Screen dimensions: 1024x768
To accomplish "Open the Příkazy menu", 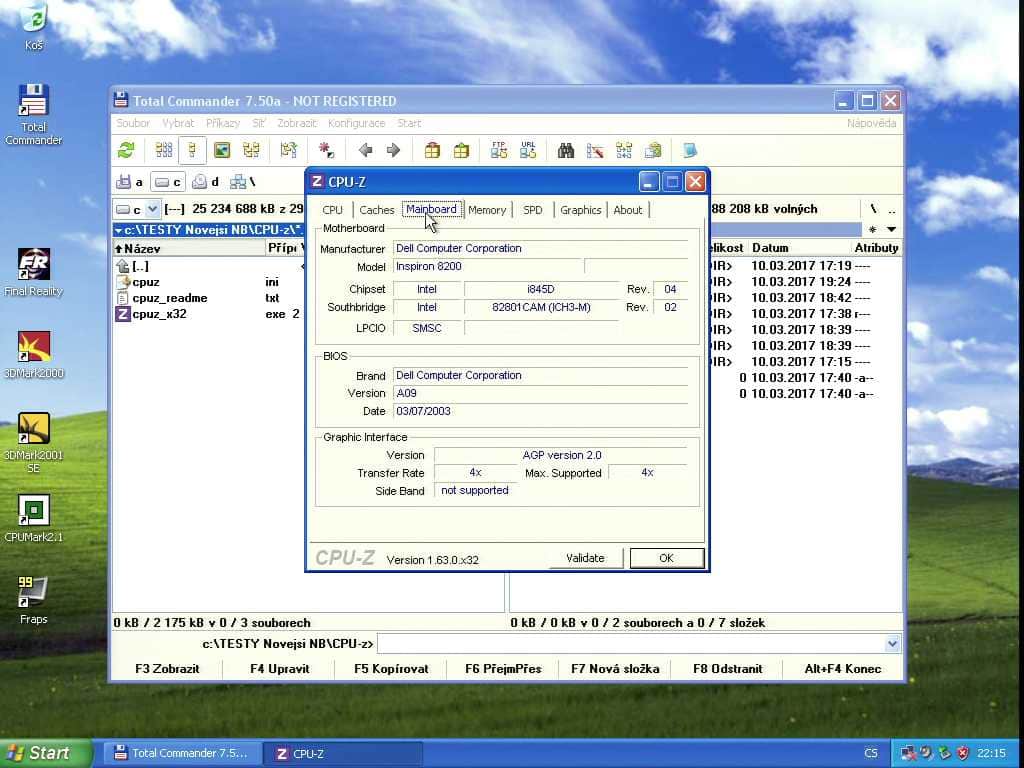I will click(x=223, y=123).
